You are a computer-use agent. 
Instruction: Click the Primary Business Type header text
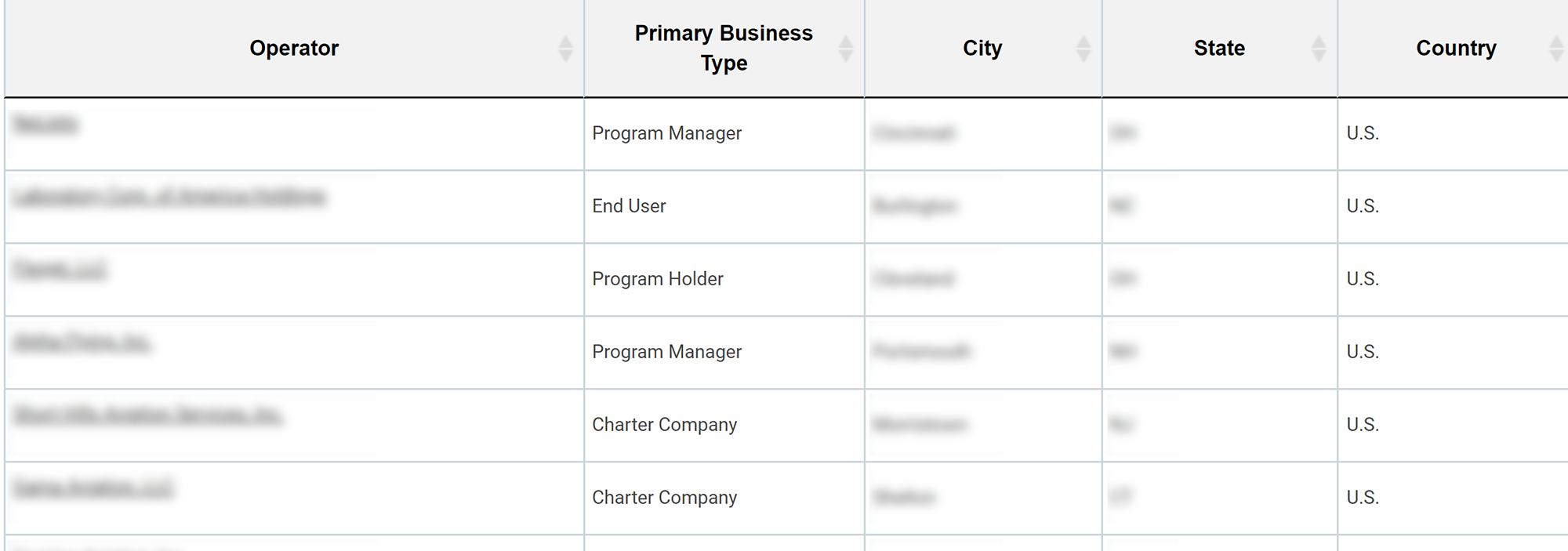[x=724, y=48]
